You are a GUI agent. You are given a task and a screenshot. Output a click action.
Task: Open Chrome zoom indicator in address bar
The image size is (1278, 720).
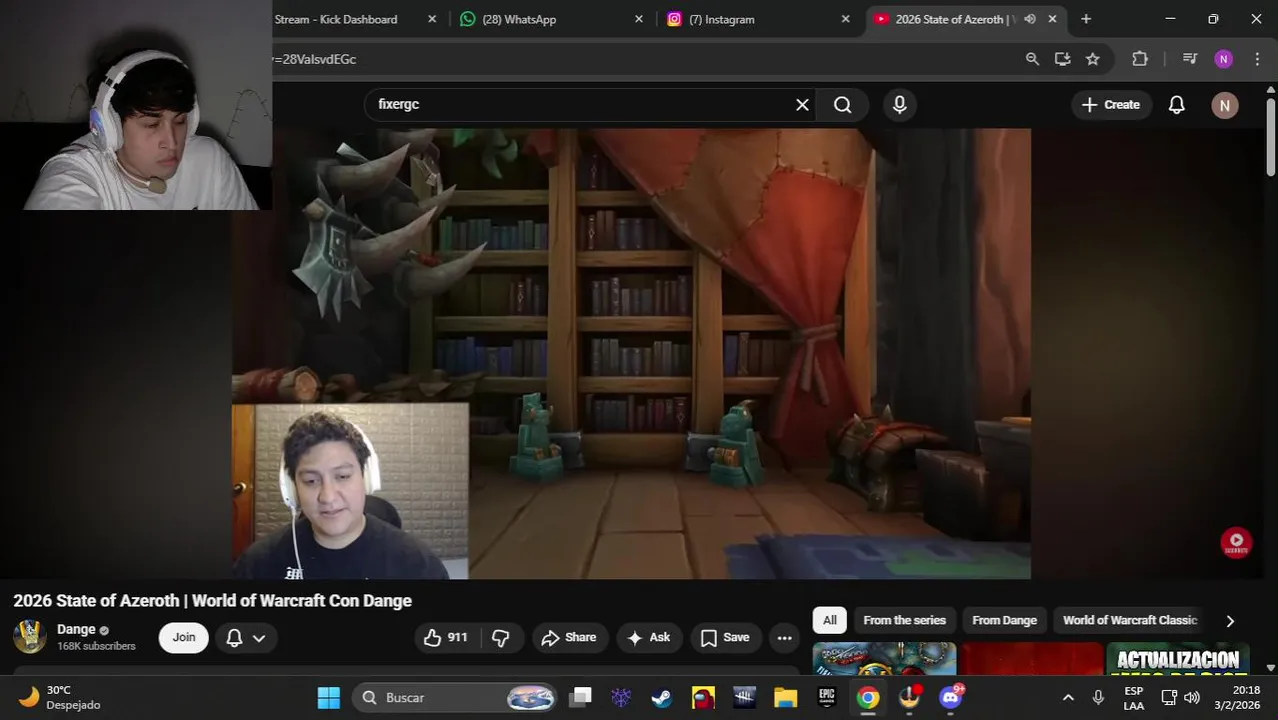click(x=1032, y=59)
